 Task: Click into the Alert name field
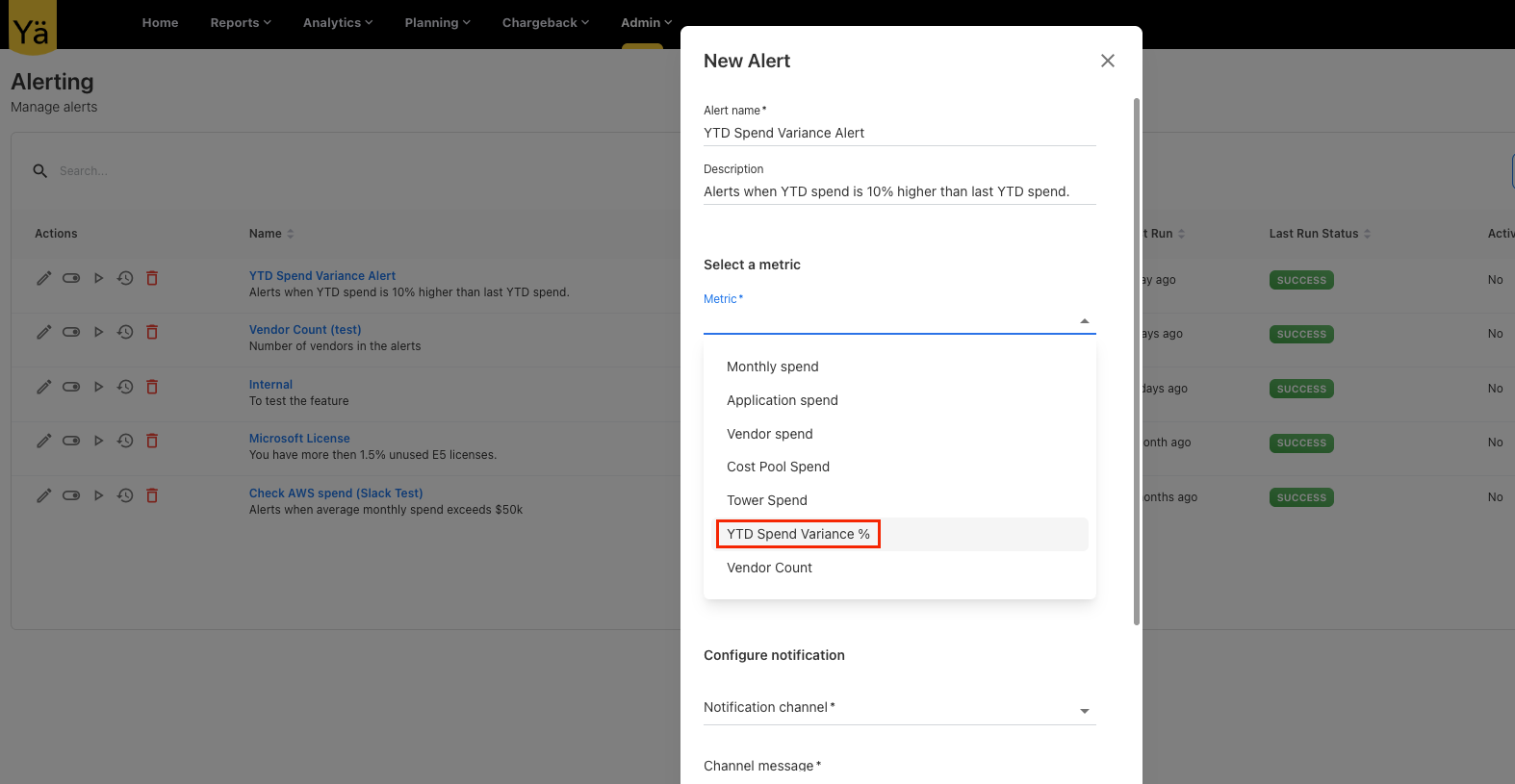899,133
